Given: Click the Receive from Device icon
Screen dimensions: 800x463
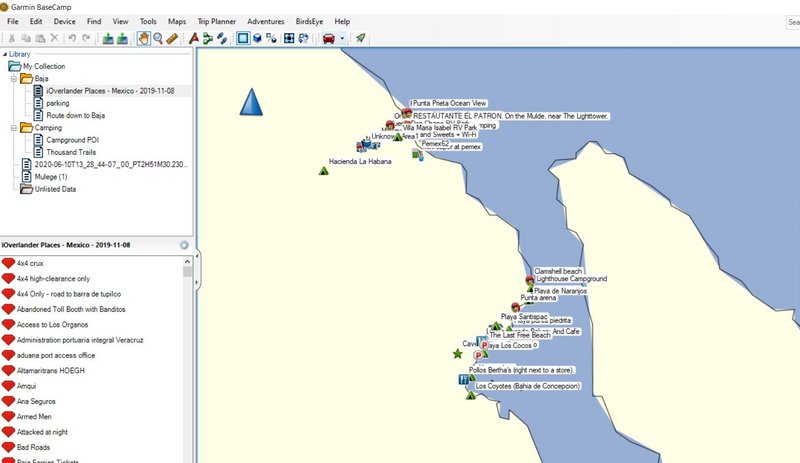Looking at the screenshot, I should coord(122,38).
